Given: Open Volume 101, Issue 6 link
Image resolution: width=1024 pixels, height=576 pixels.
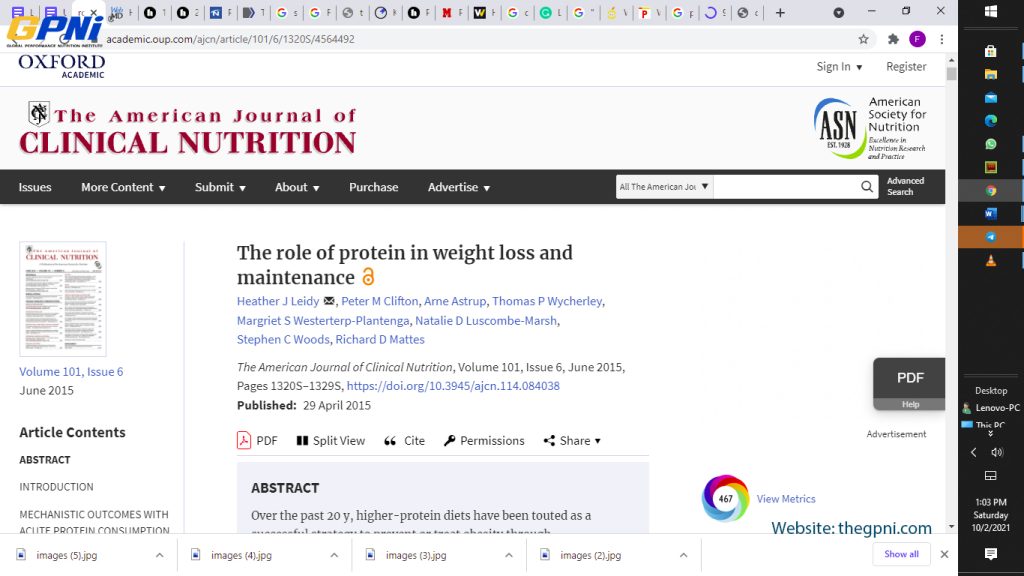Looking at the screenshot, I should (71, 372).
